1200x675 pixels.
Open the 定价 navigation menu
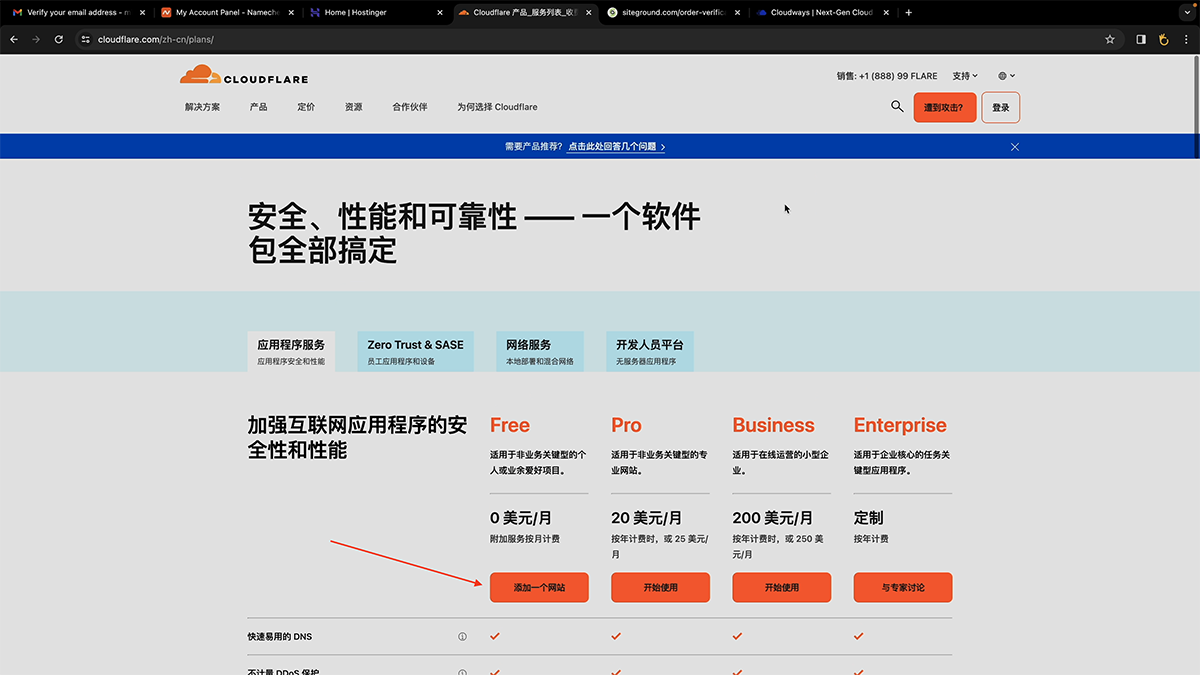[306, 107]
